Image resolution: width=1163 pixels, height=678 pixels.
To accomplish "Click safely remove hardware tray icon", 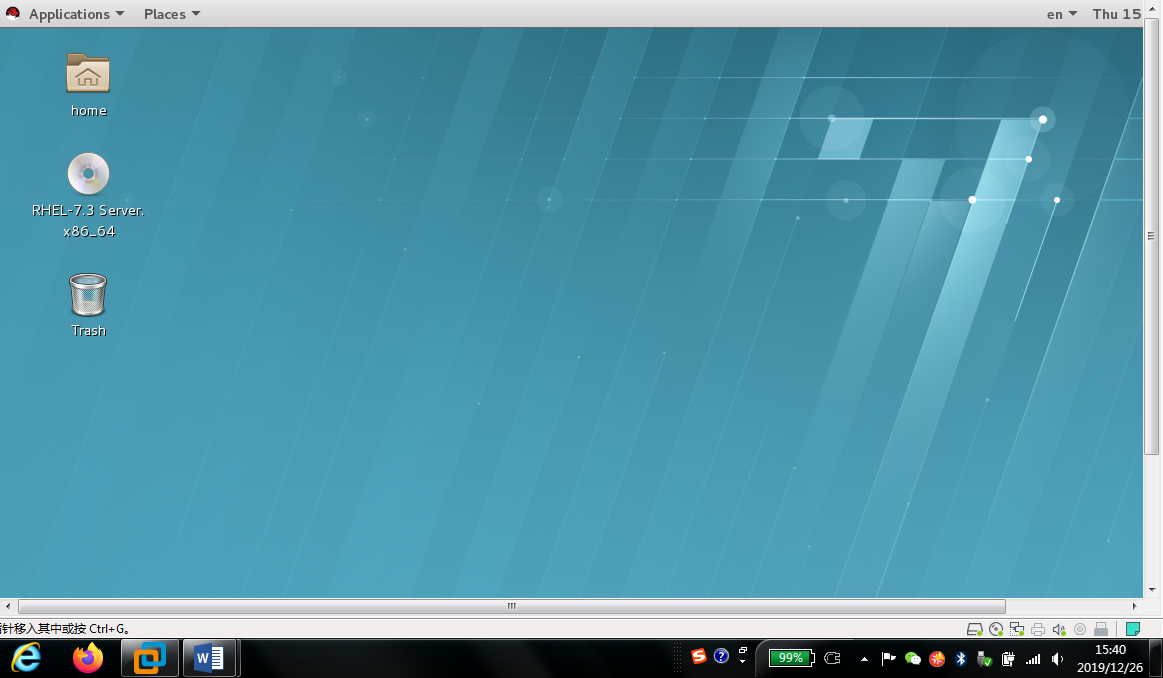I will 984,659.
